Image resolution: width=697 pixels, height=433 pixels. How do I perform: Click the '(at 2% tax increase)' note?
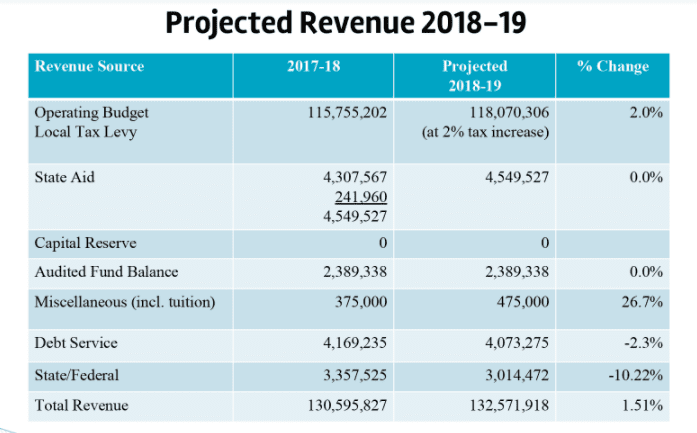tap(485, 132)
